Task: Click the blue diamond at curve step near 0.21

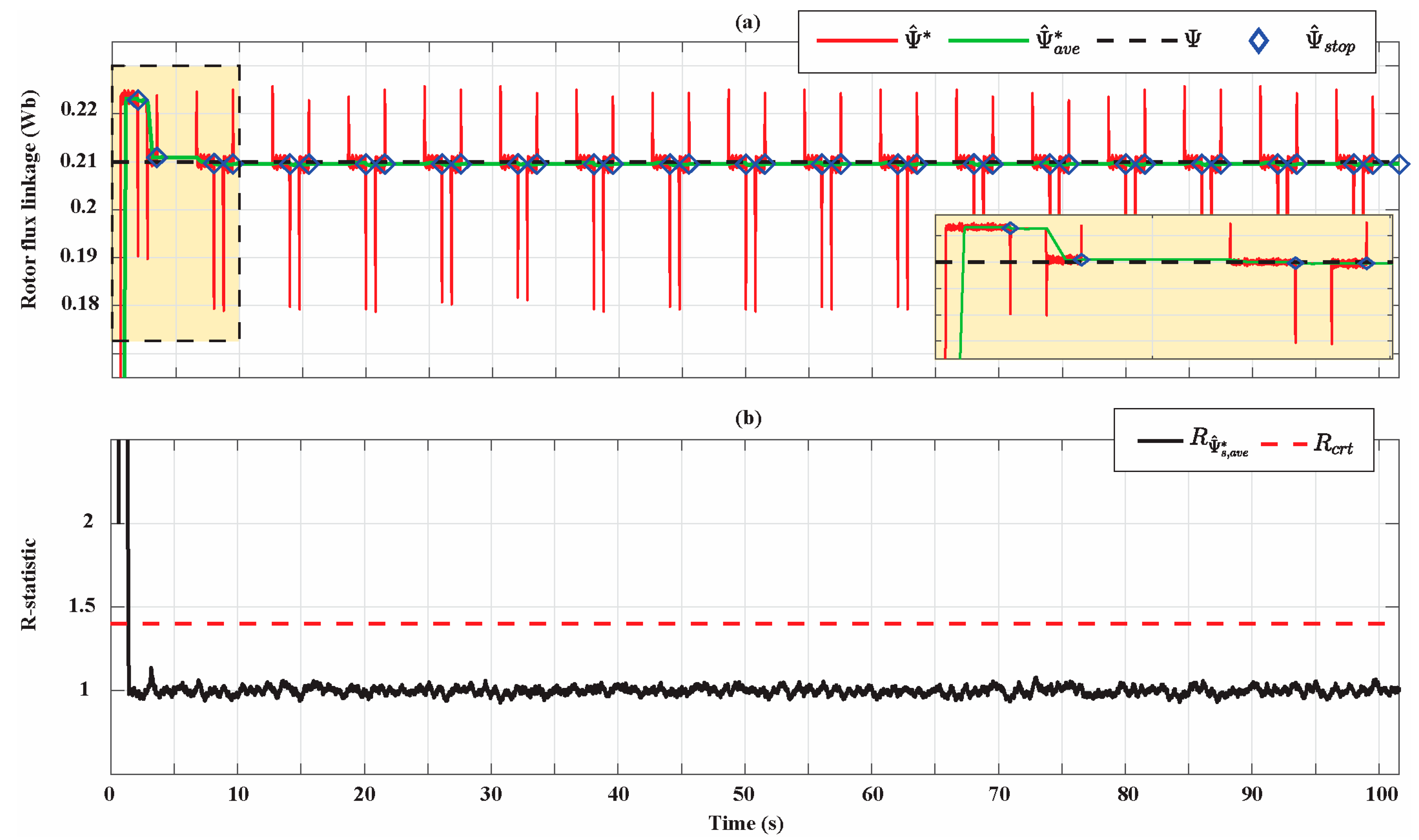Action: [157, 157]
